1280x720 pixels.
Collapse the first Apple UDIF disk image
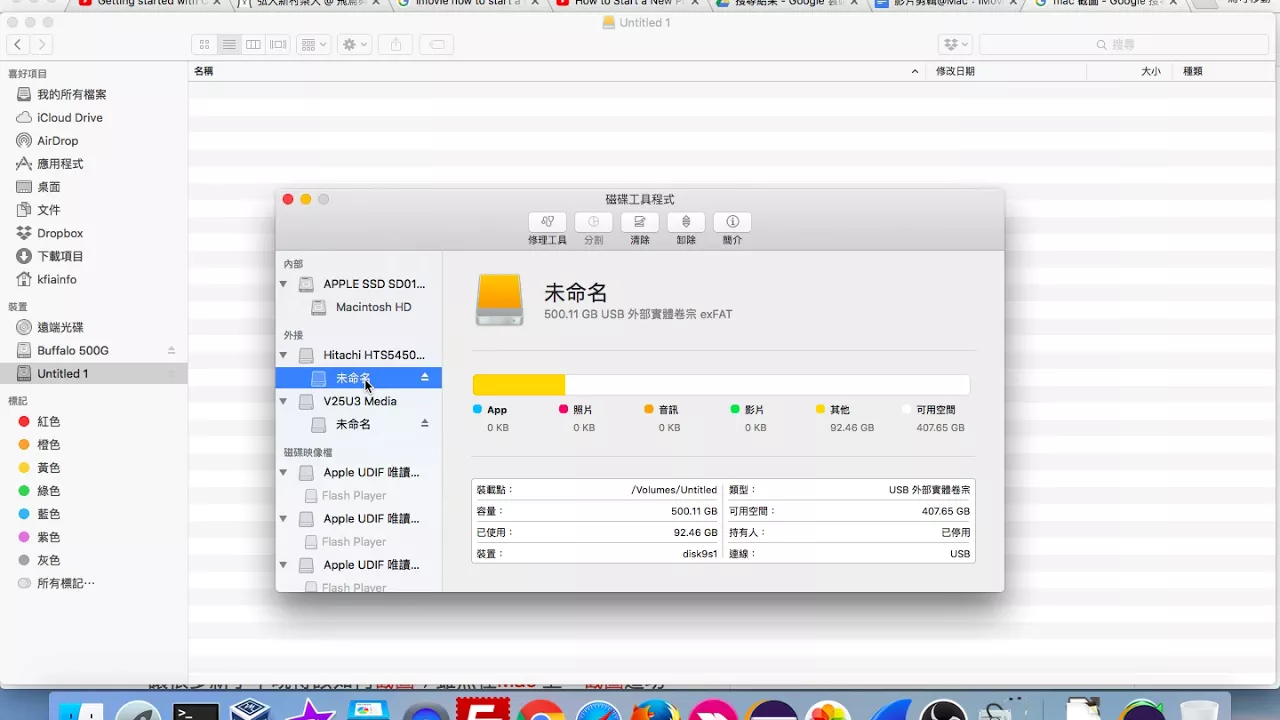283,472
